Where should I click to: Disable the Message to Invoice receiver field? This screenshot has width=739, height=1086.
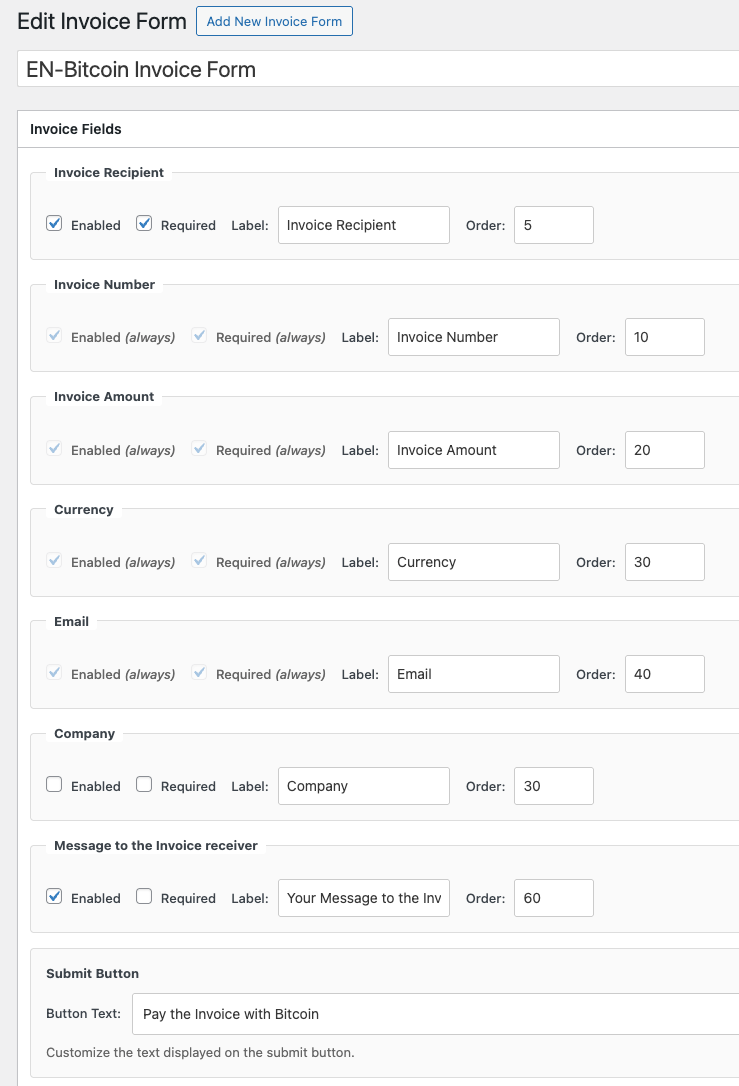click(54, 896)
